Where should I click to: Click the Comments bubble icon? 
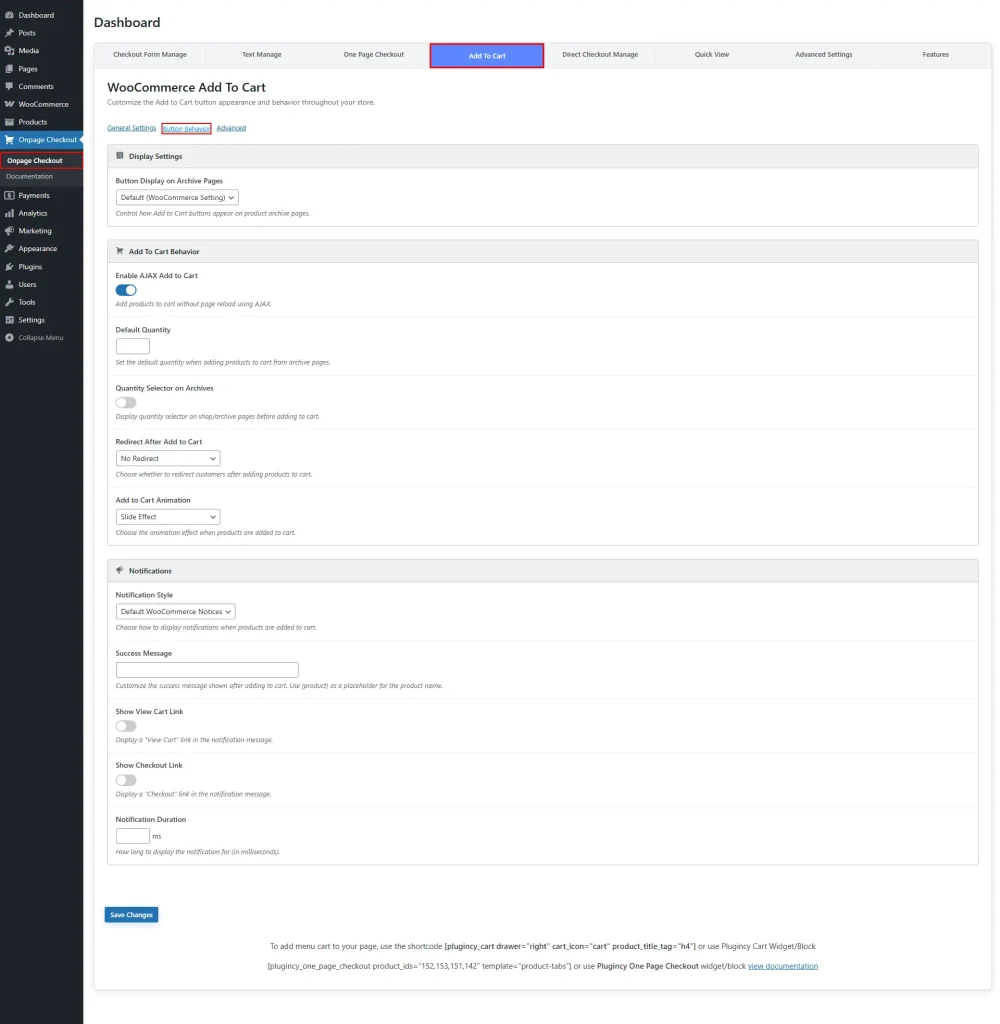tap(9, 86)
